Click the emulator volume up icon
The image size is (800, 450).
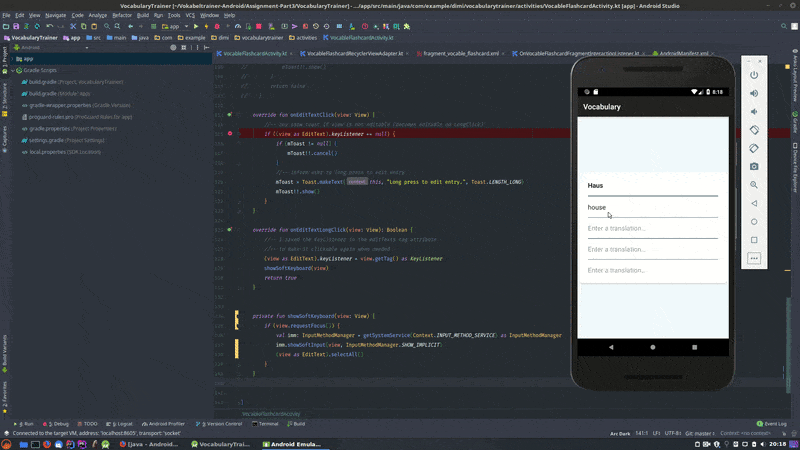pos(754,93)
